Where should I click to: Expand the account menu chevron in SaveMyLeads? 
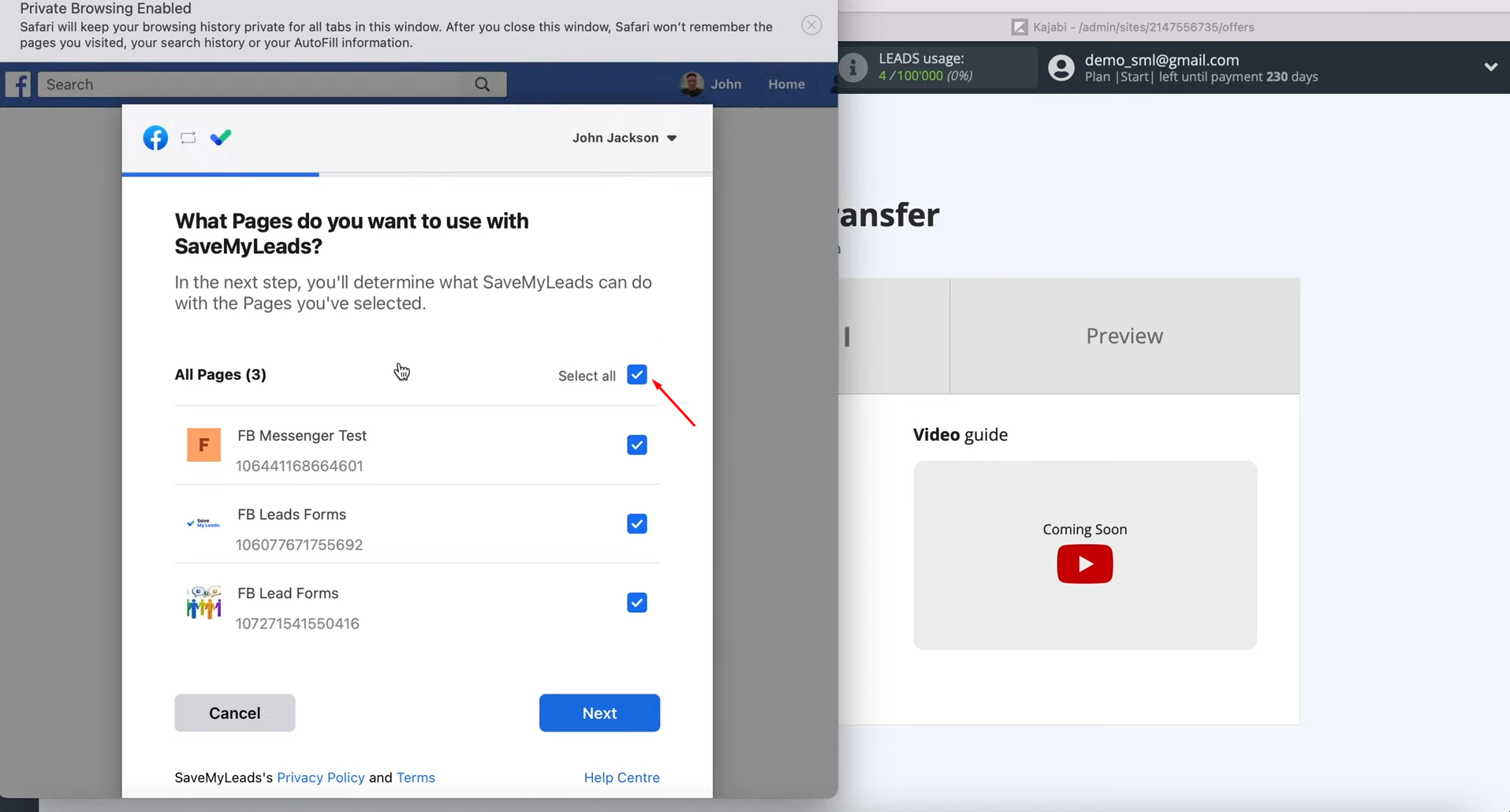click(x=1490, y=67)
